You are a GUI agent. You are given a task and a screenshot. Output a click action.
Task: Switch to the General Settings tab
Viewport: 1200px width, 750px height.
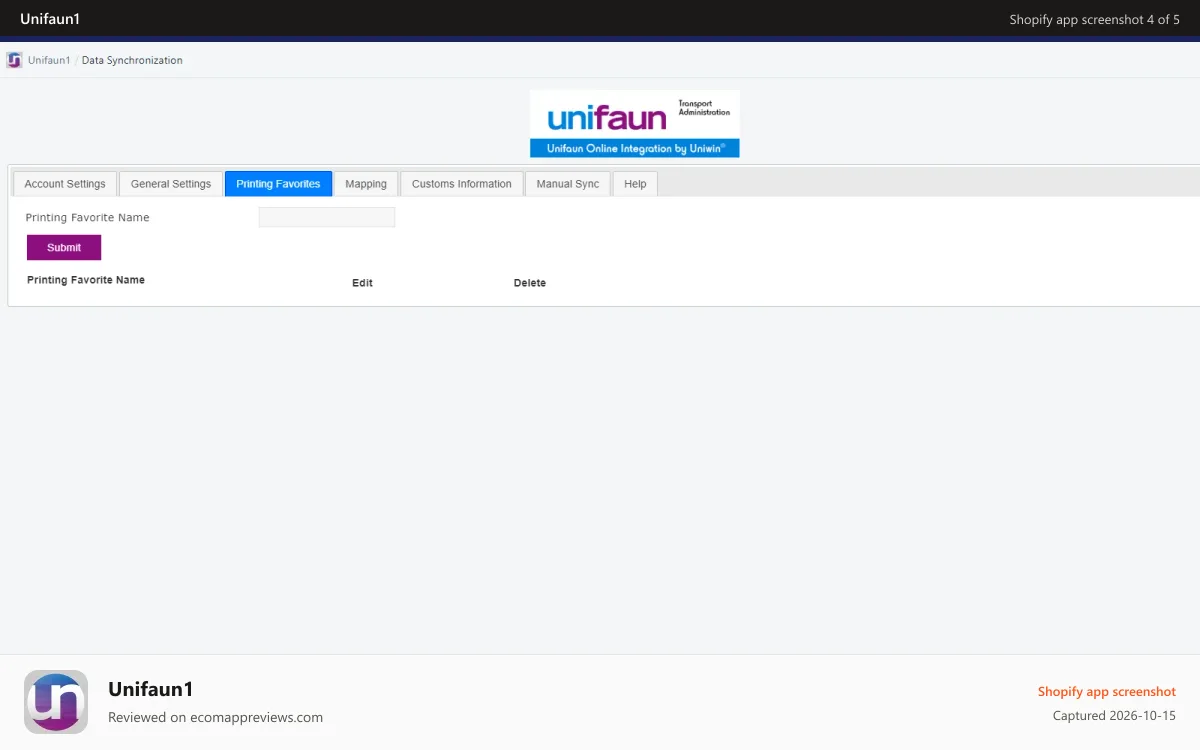tap(171, 184)
